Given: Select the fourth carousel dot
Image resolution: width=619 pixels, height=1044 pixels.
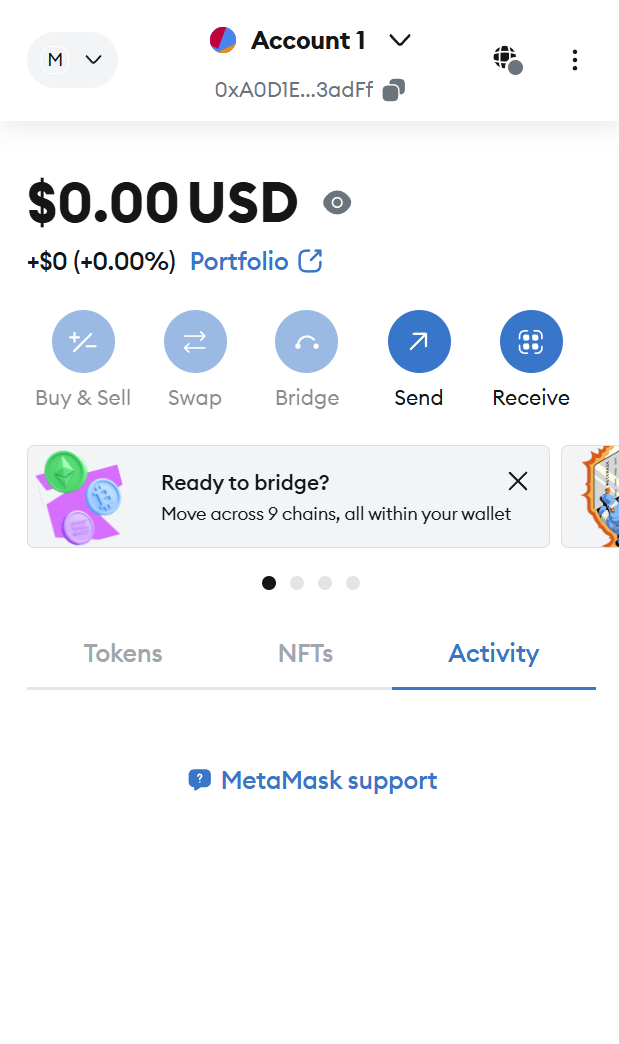Looking at the screenshot, I should click(353, 583).
